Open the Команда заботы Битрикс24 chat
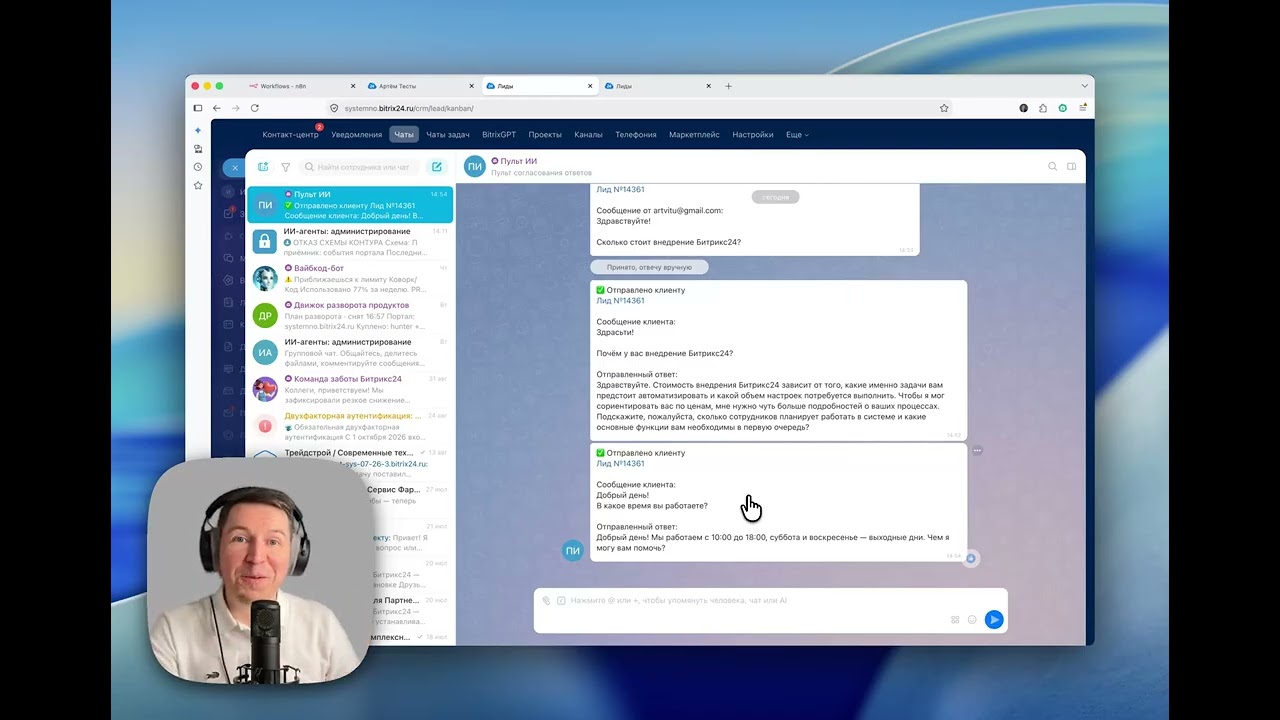Image resolution: width=1280 pixels, height=720 pixels. tap(350, 389)
